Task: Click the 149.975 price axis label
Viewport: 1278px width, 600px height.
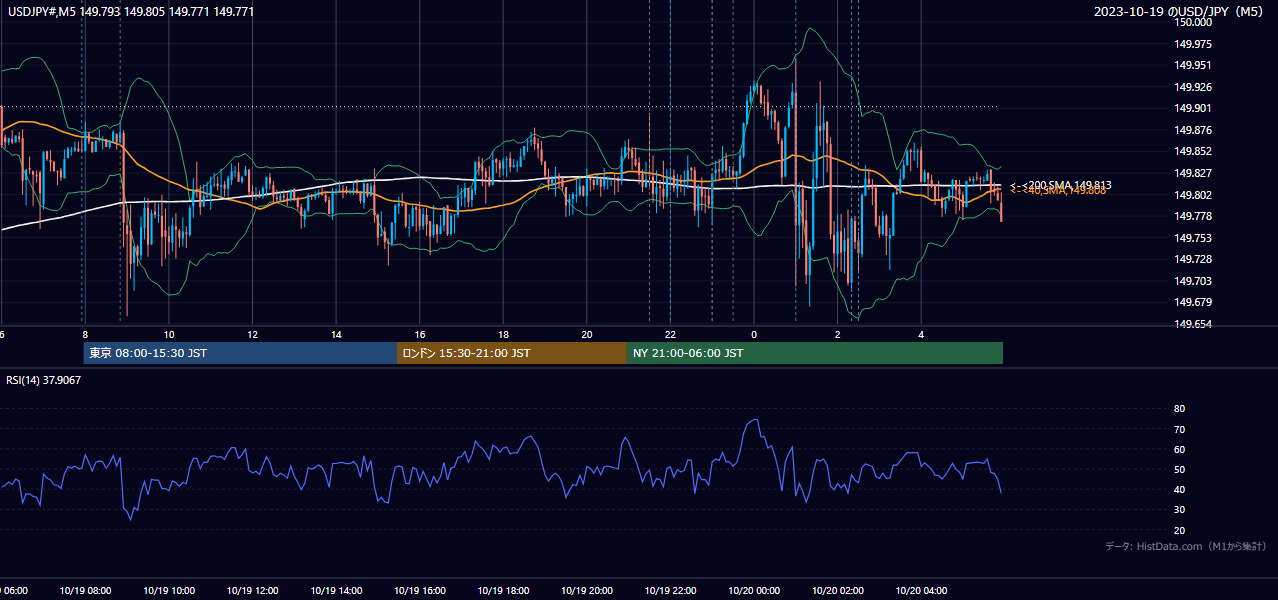Action: coord(1193,44)
